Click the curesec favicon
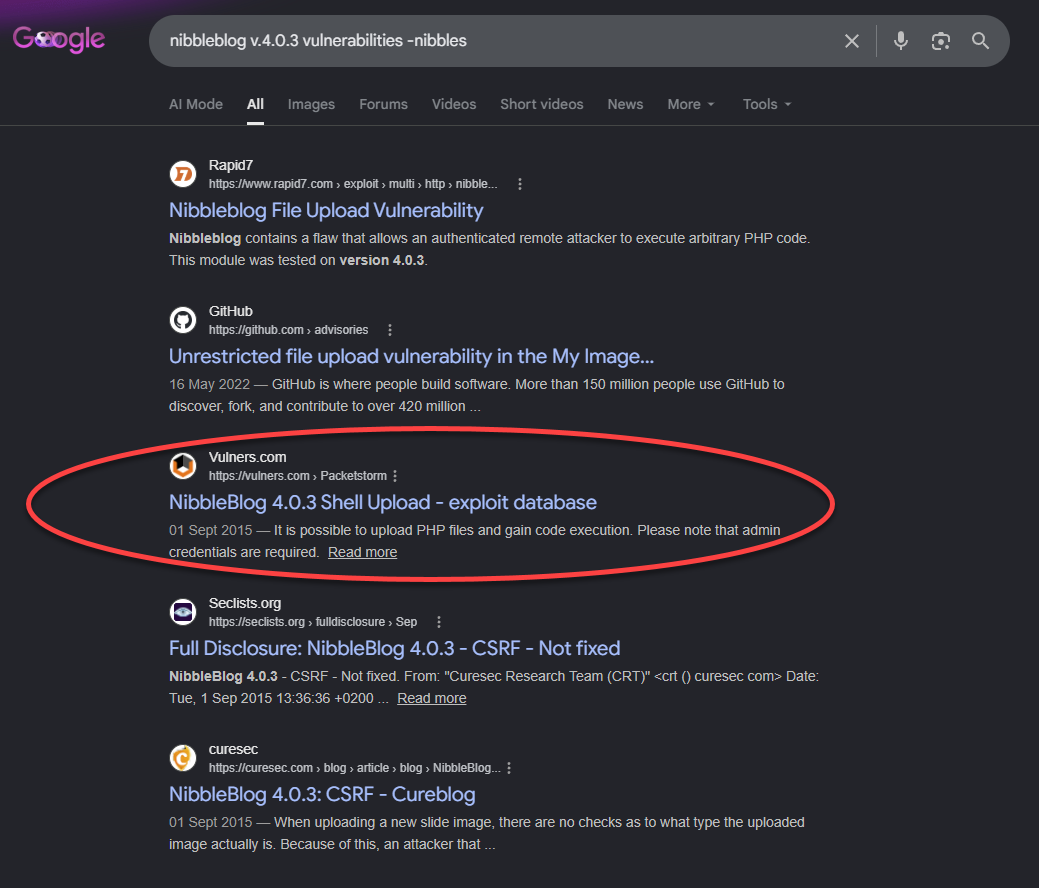The image size is (1039, 888). coord(183,757)
